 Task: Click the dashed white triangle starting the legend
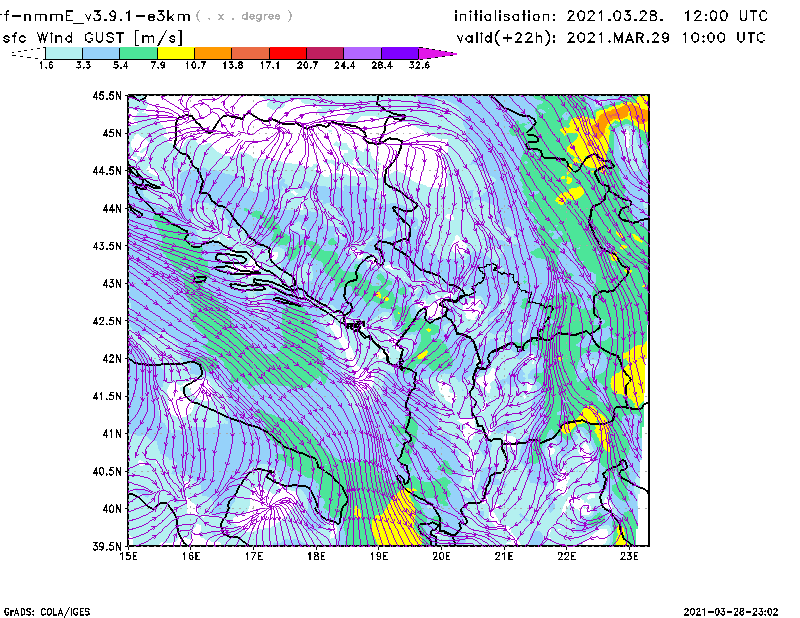point(28,53)
